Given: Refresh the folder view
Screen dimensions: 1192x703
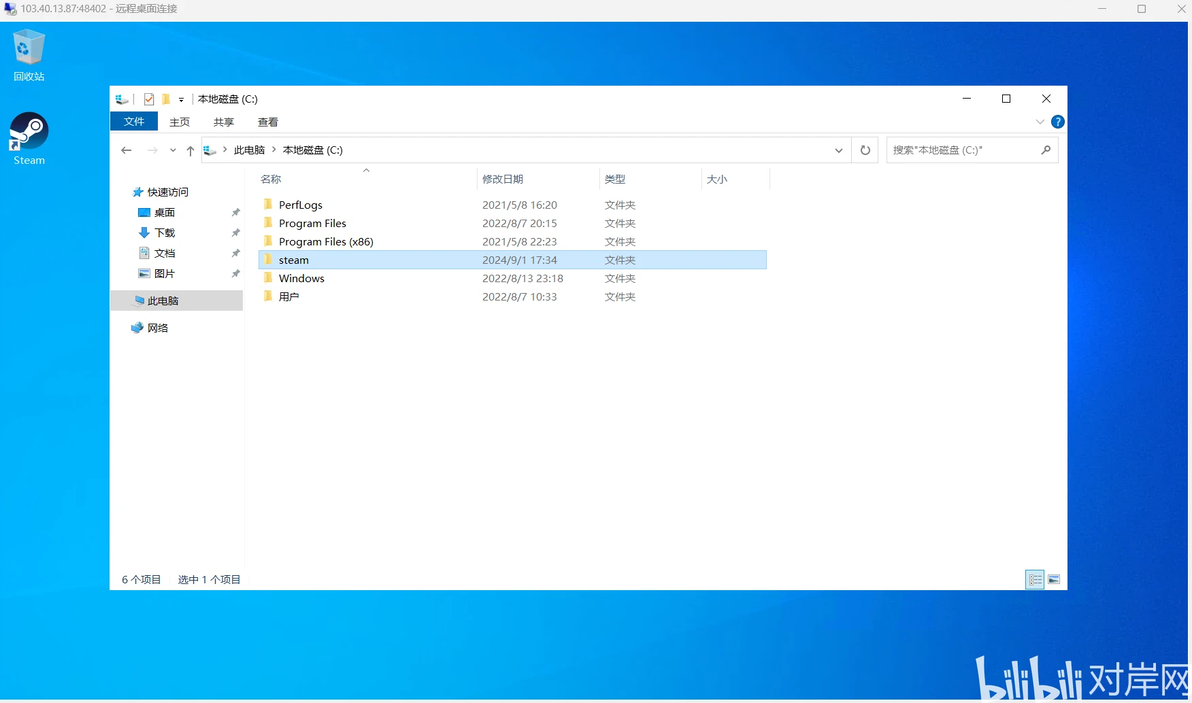Looking at the screenshot, I should pyautogui.click(x=865, y=150).
